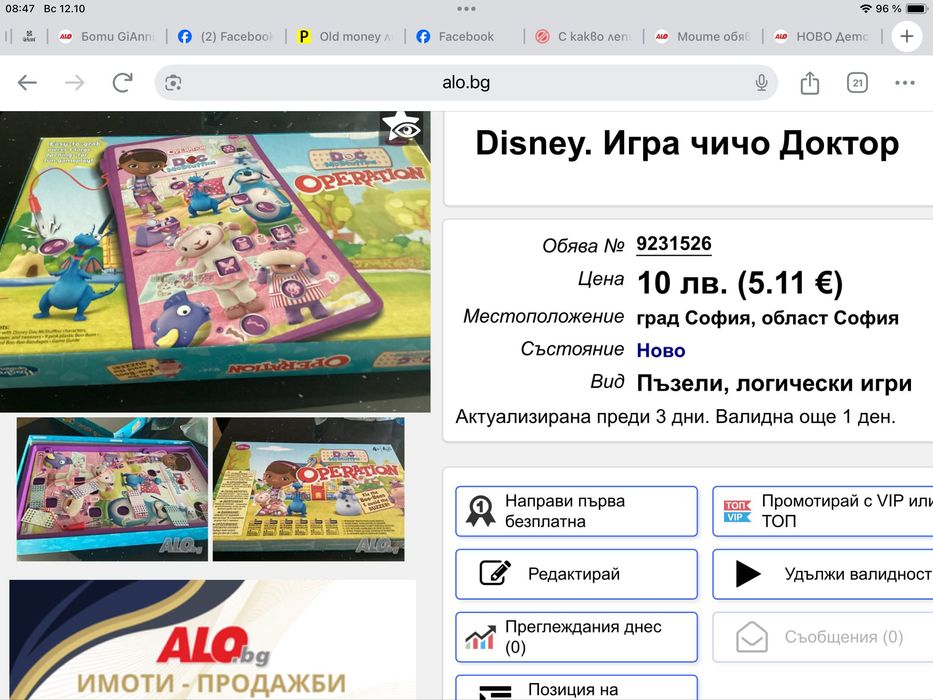The image size is (933, 700).
Task: Open Съобщения (0) button
Action: 822,637
